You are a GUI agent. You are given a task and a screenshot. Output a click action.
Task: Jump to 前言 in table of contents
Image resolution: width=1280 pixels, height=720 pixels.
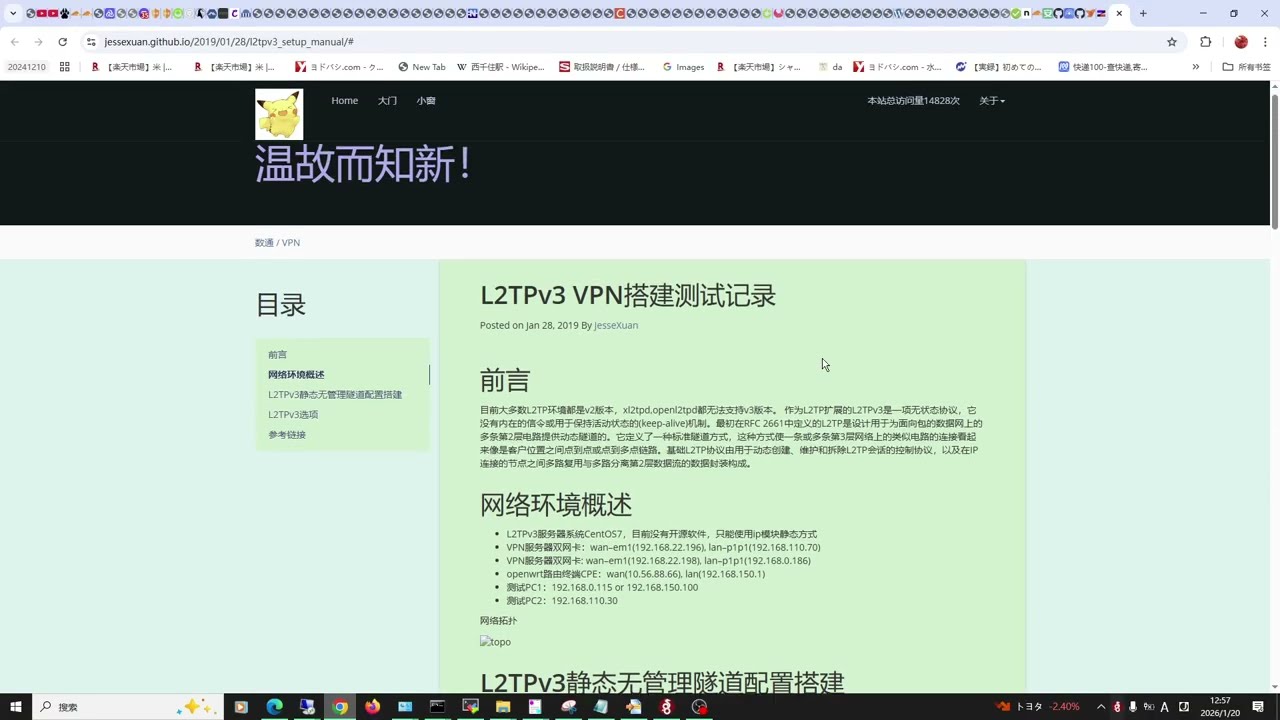(277, 355)
